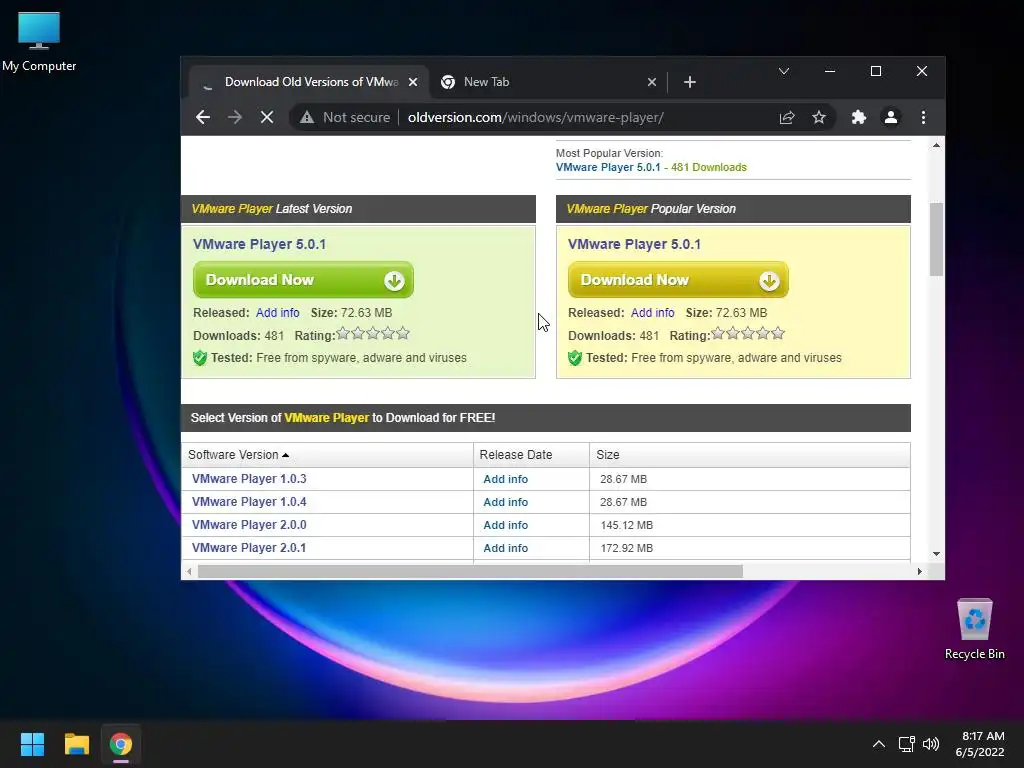Open VMware Player 1.0.4 link
Viewport: 1024px width, 768px height.
[249, 502]
